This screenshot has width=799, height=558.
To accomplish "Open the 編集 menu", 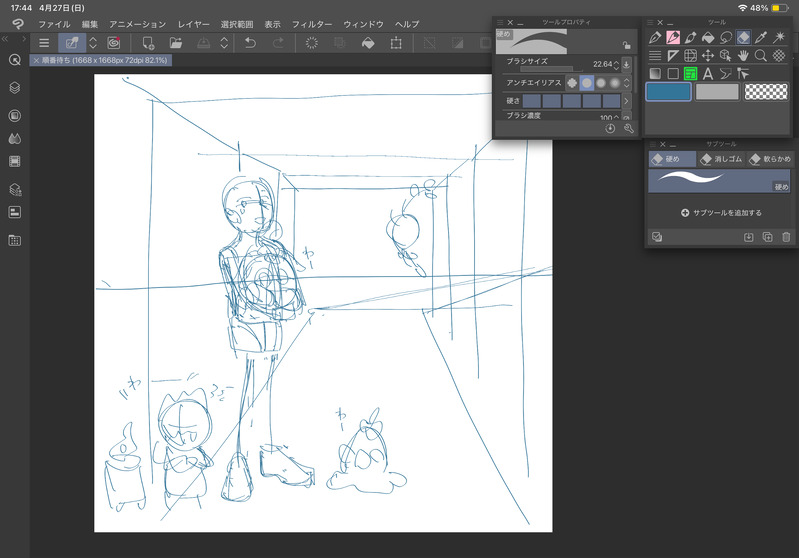I will pyautogui.click(x=90, y=24).
